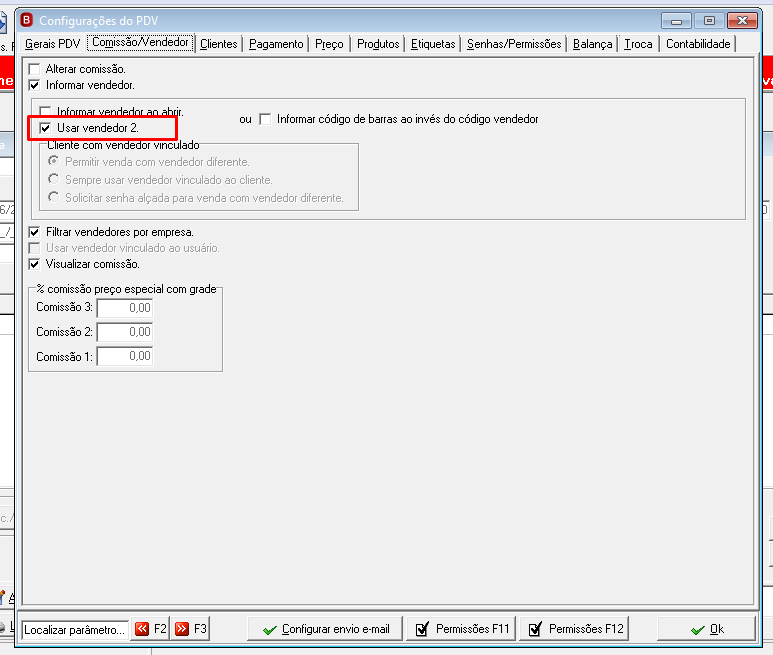
Task: Uncheck Usar vendedor 2 option
Action: point(45,128)
